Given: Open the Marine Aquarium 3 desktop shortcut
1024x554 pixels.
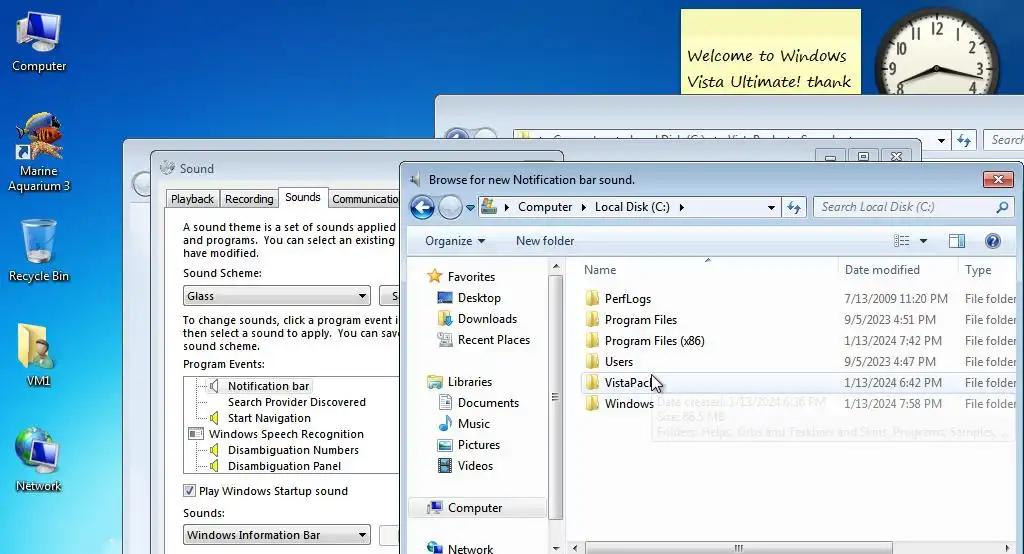Looking at the screenshot, I should coord(39,152).
